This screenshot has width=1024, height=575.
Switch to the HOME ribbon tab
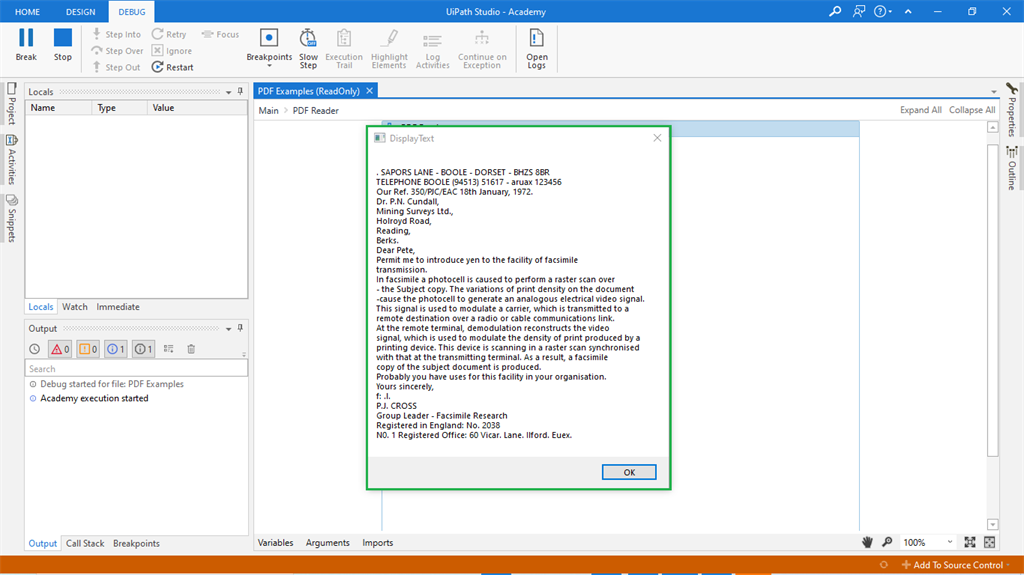[27, 12]
